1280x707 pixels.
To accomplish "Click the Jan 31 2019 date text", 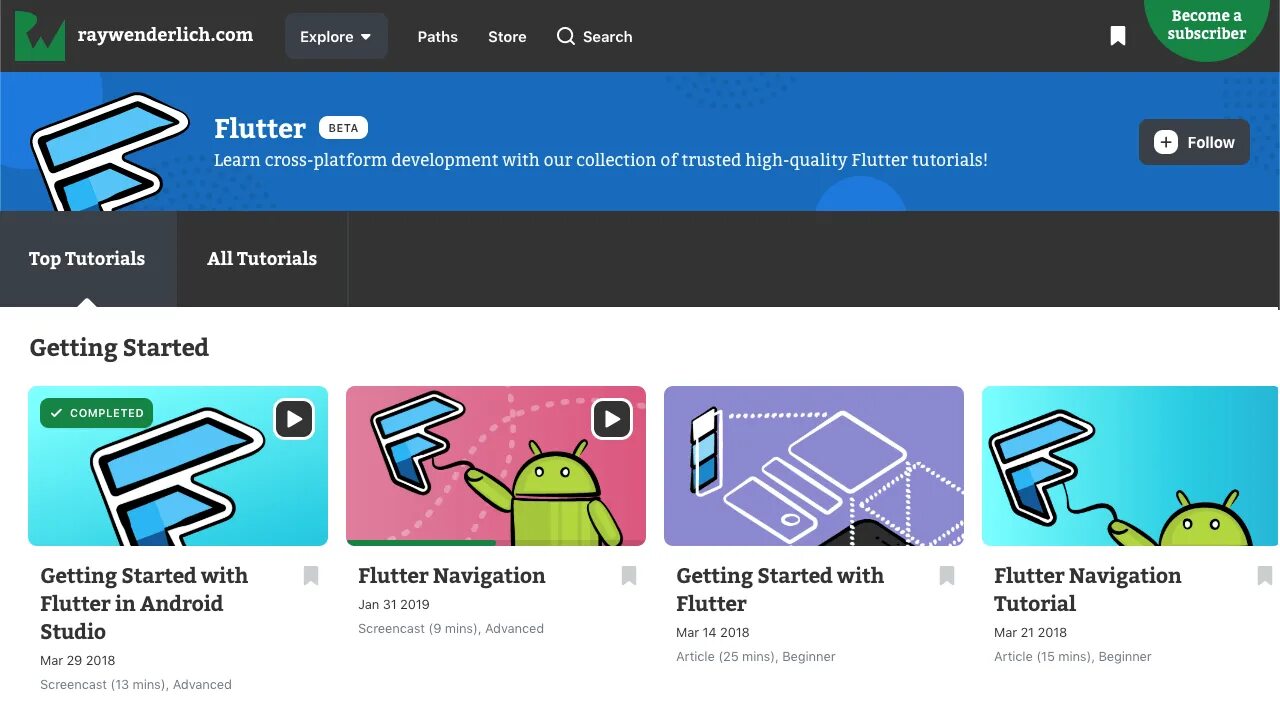I will 394,605.
